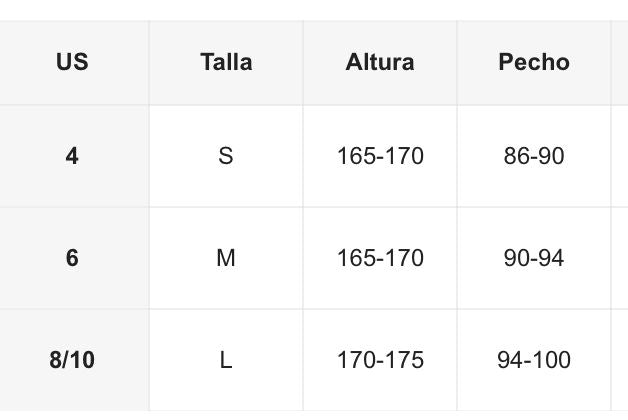Image resolution: width=628 pixels, height=420 pixels.
Task: Click the cut-off cell right of 86-90
Action: [x=620, y=156]
